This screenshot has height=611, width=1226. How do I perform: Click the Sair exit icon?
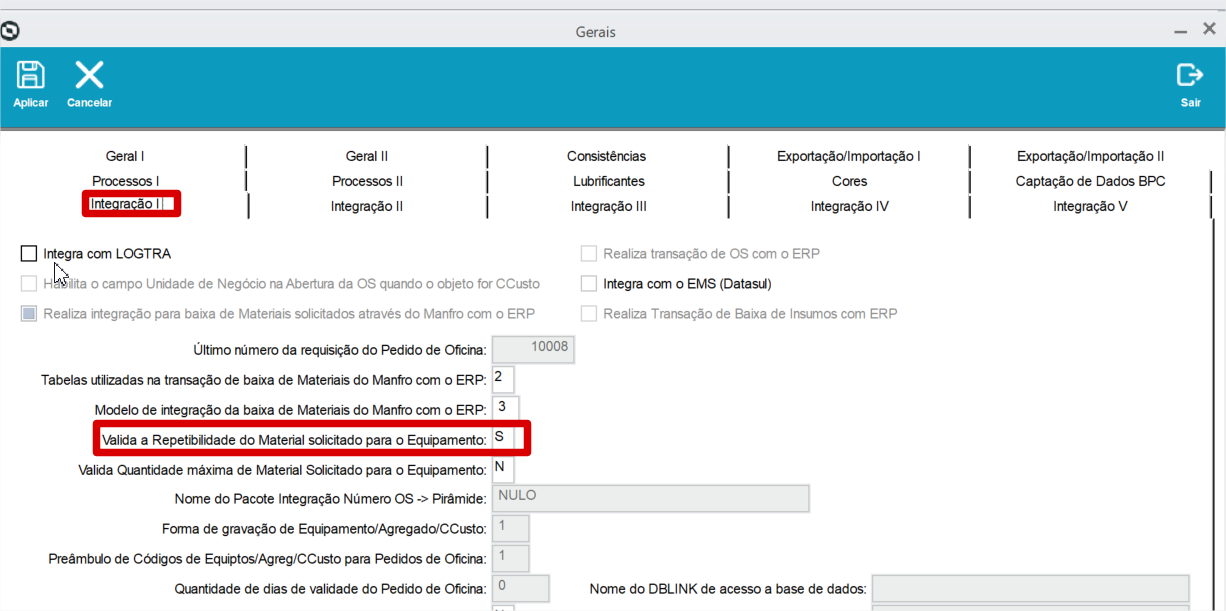click(x=1190, y=75)
